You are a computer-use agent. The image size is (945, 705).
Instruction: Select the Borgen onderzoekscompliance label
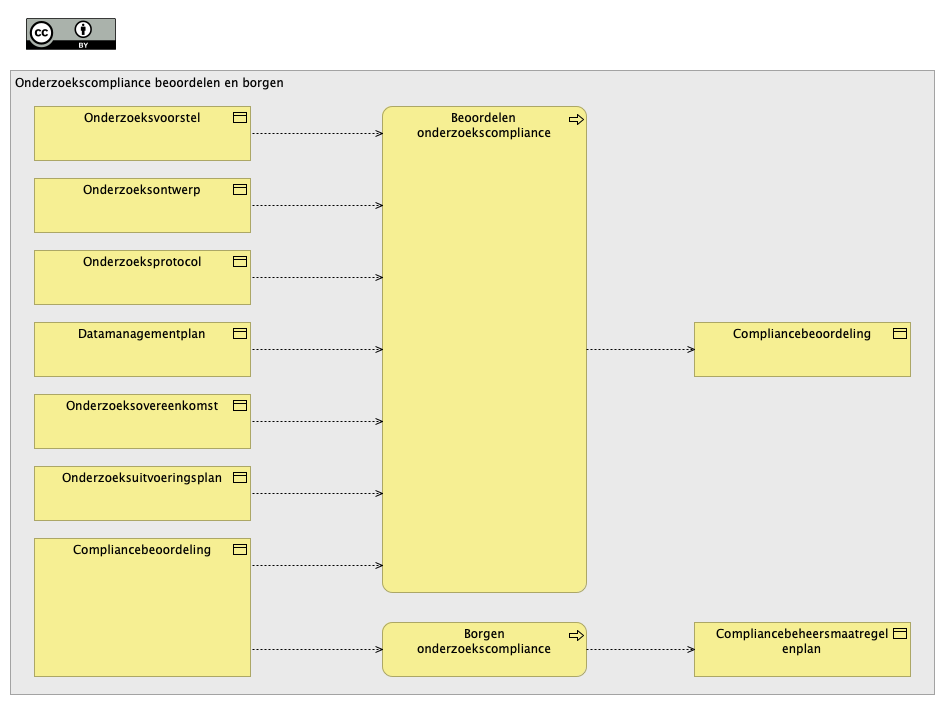484,641
